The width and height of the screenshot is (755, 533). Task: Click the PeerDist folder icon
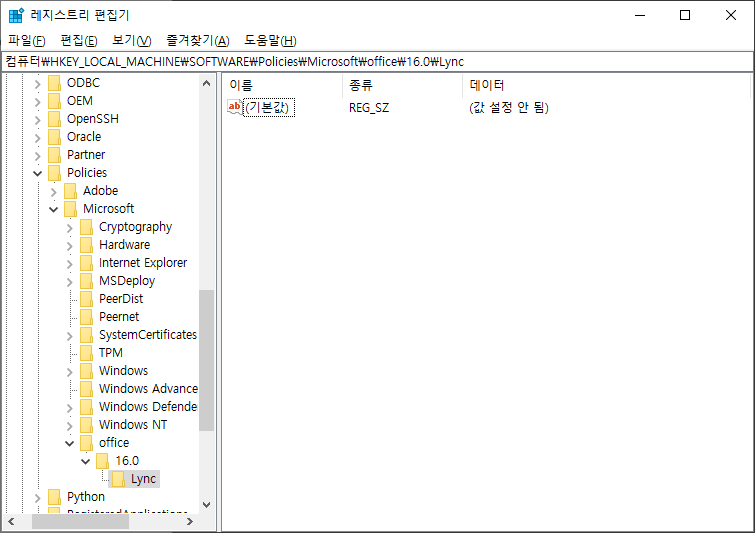point(86,299)
